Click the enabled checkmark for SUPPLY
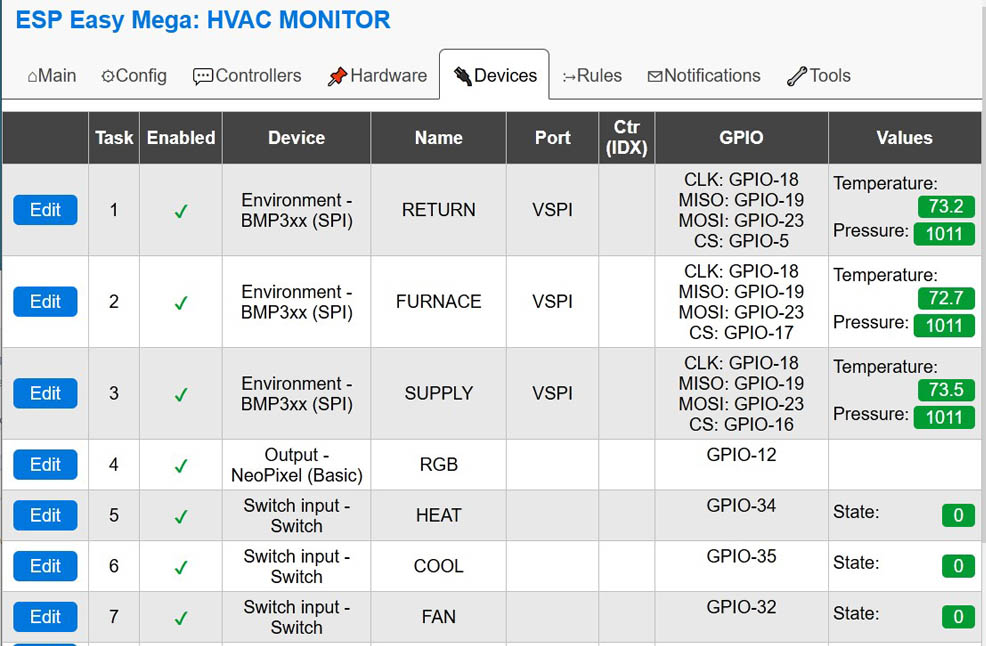 181,395
